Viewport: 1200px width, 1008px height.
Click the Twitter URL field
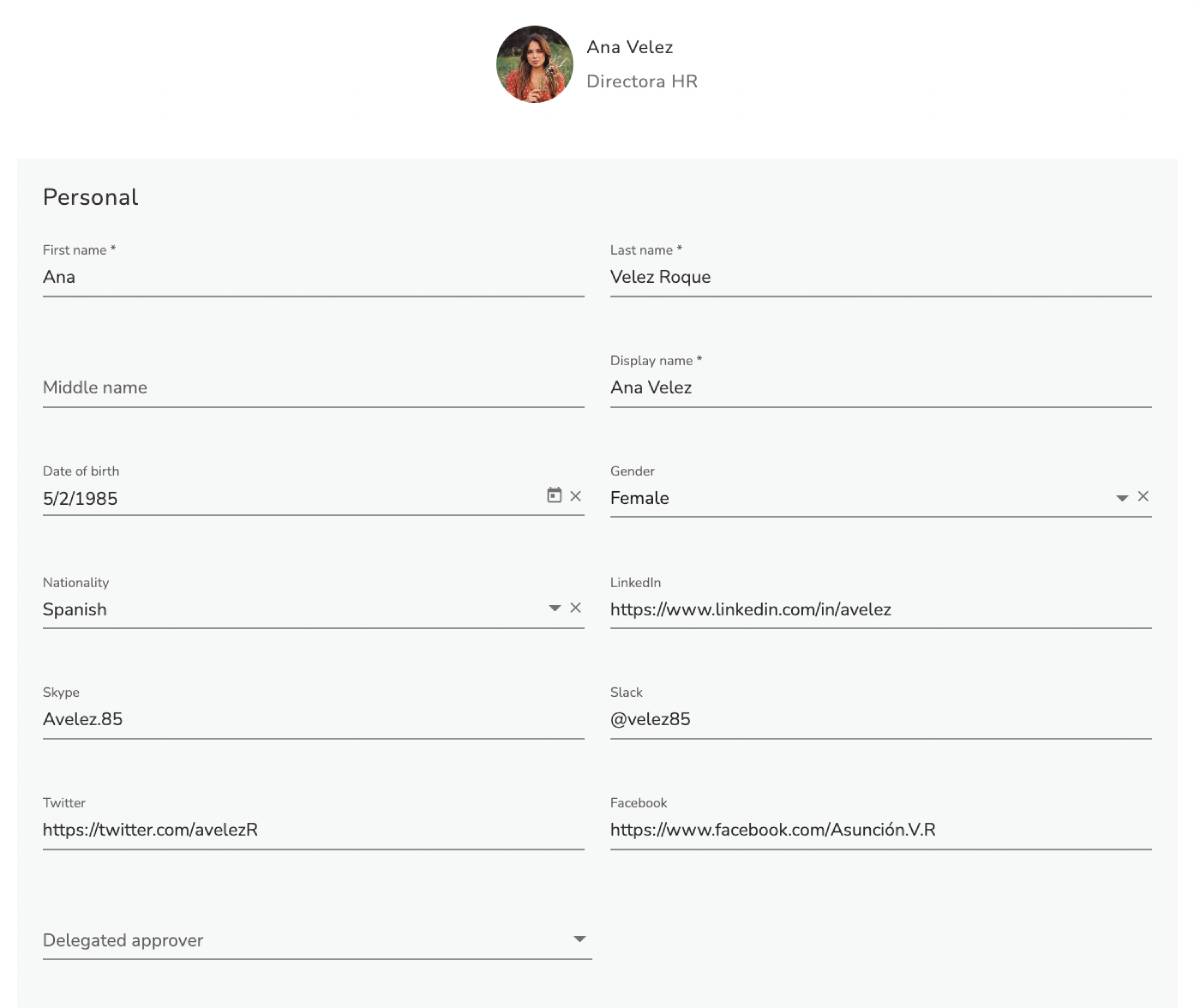click(300, 830)
